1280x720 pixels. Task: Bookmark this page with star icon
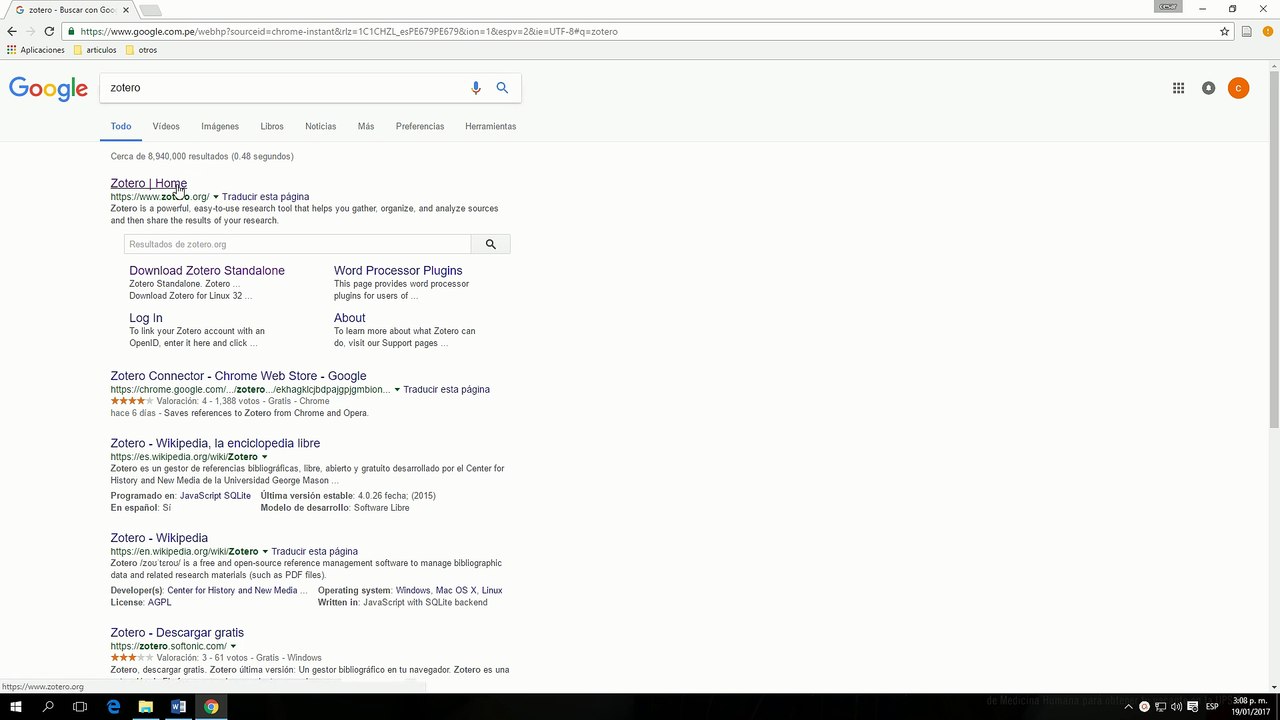click(1224, 31)
